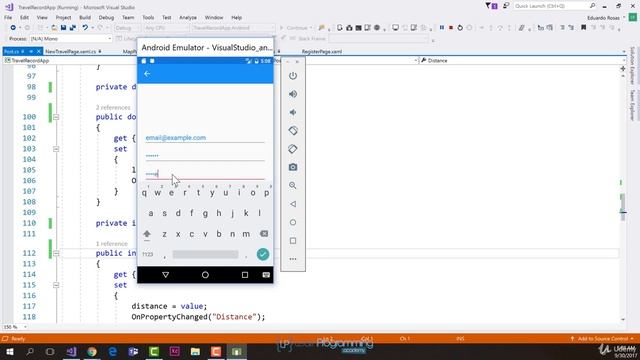Click the red Stop Debugging button

point(451,28)
